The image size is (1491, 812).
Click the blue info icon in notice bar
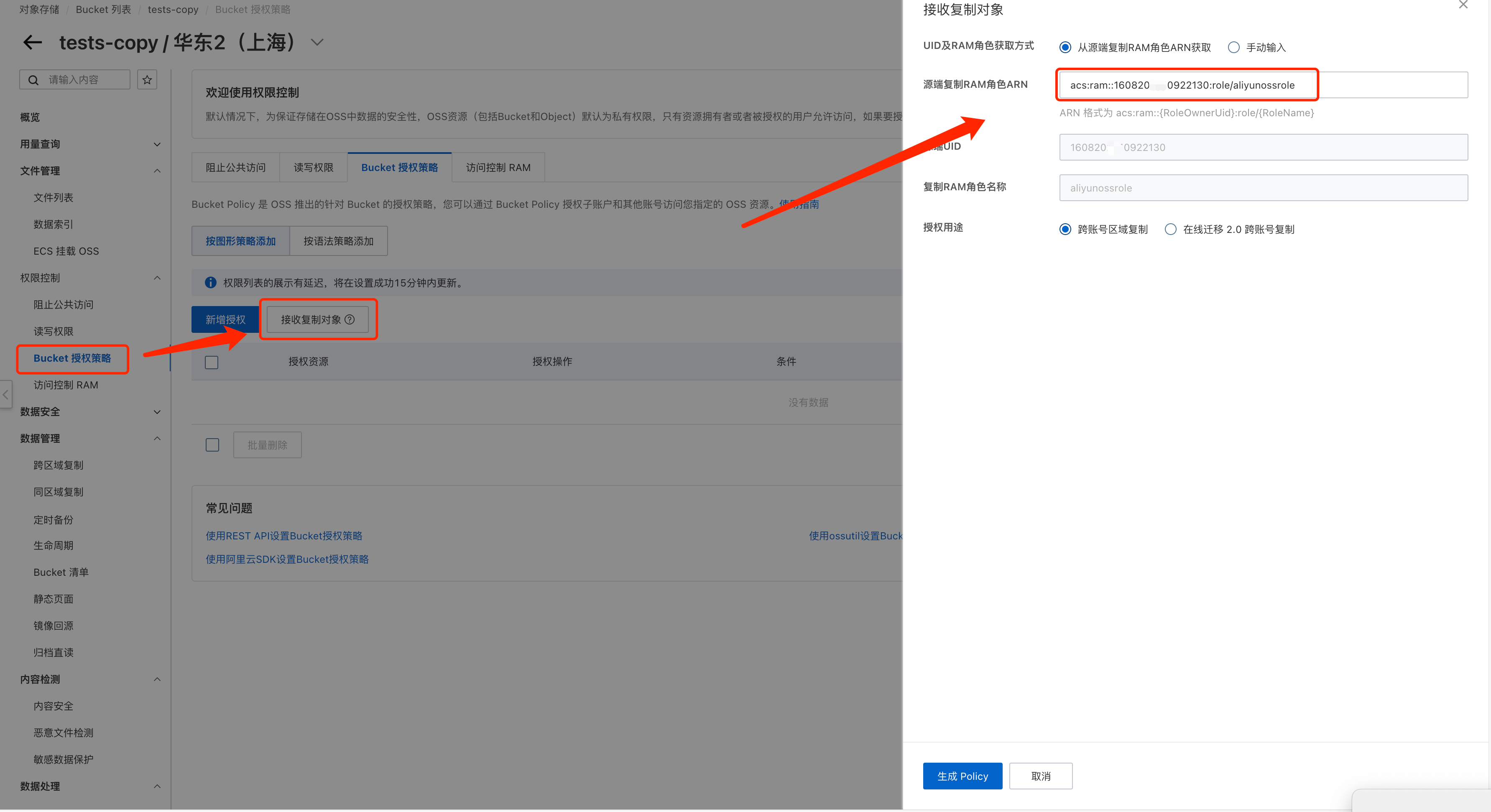[211, 282]
